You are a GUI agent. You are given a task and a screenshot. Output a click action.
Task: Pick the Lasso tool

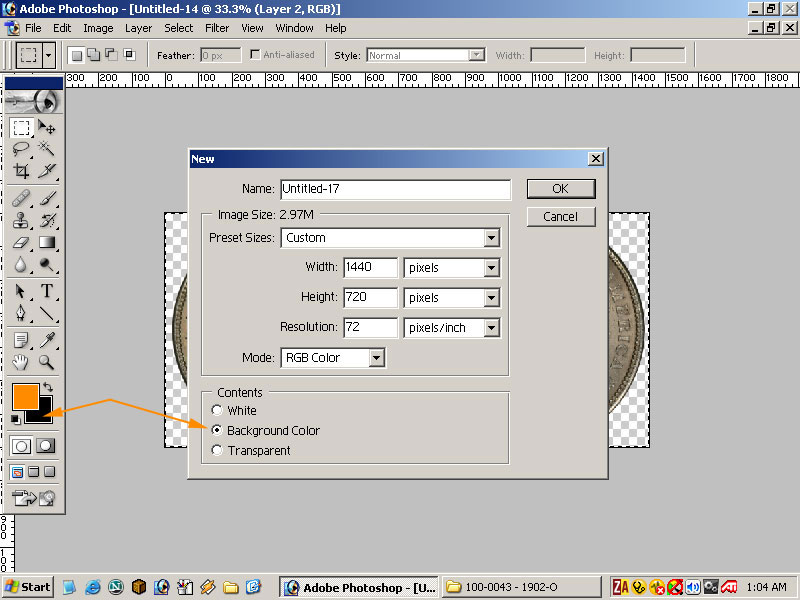(x=21, y=149)
